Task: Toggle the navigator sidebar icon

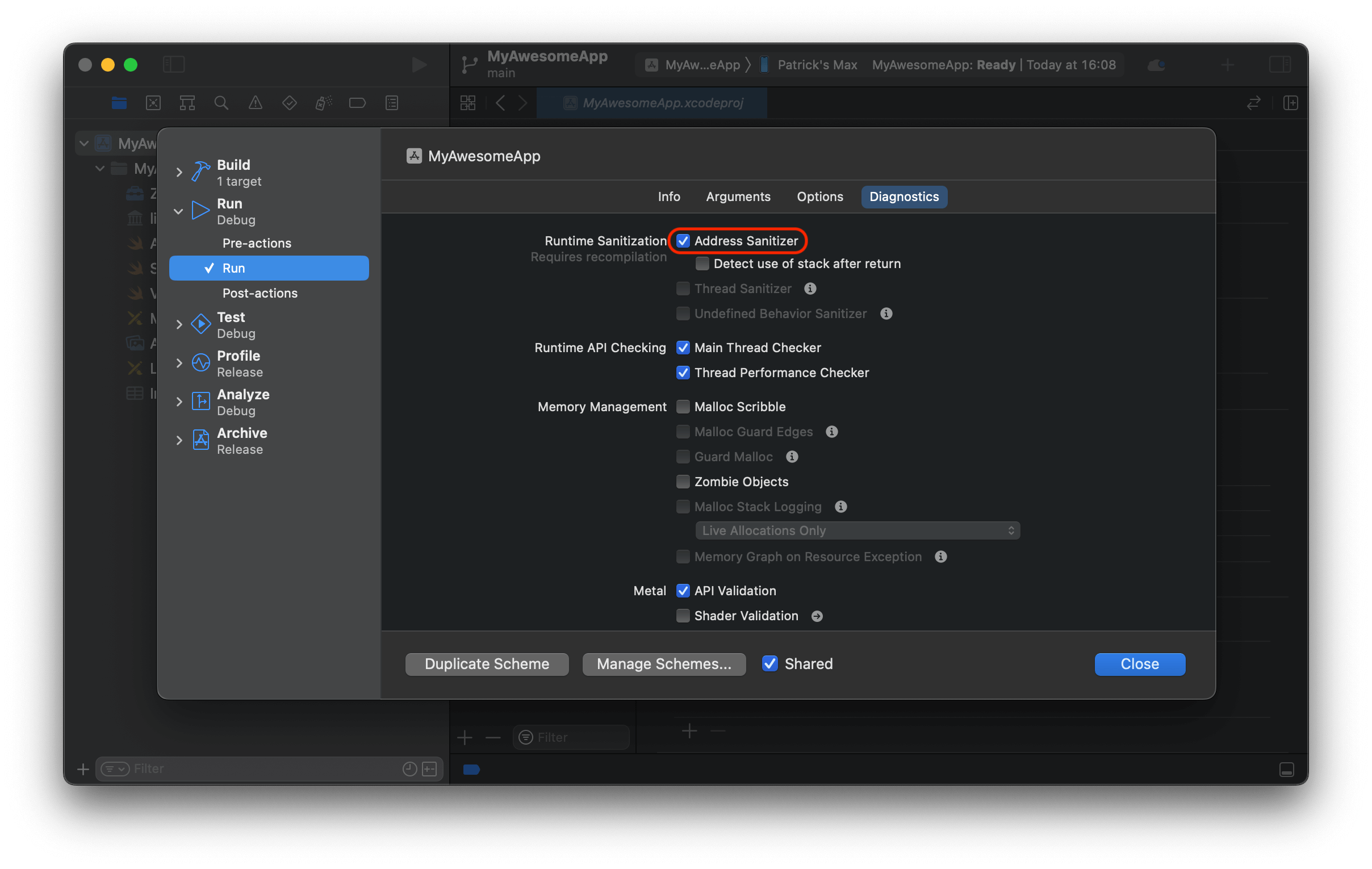Action: (x=174, y=64)
